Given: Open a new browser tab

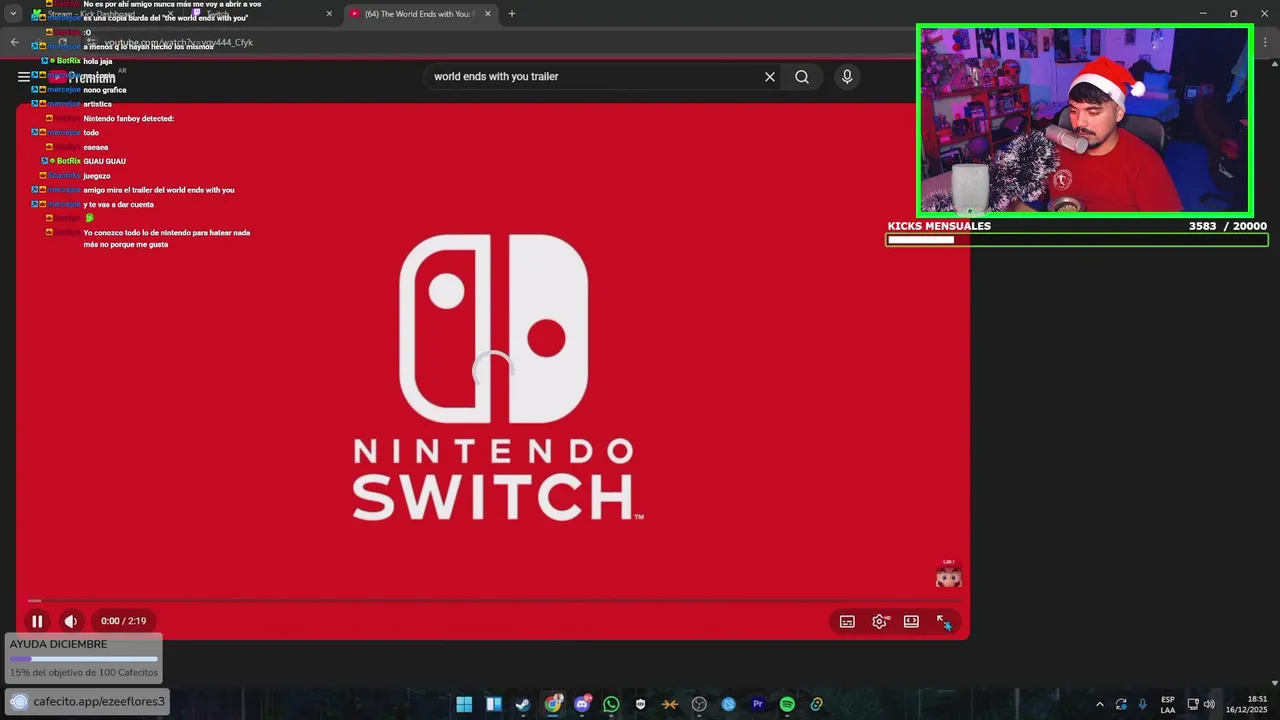Looking at the screenshot, I should 512,14.
